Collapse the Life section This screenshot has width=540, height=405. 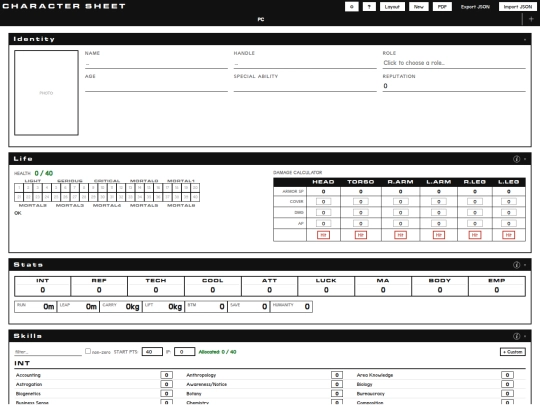525,159
